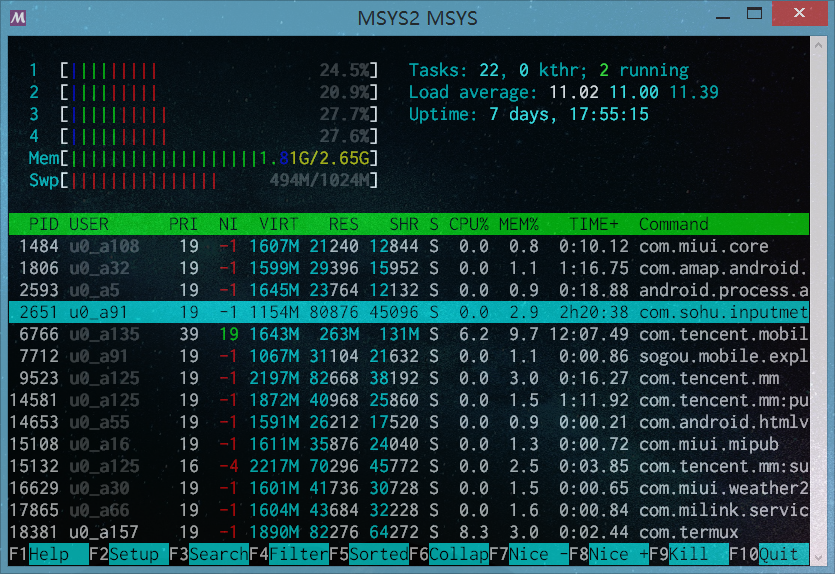
Task: Click the Swp swap usage bar
Action: [203, 181]
